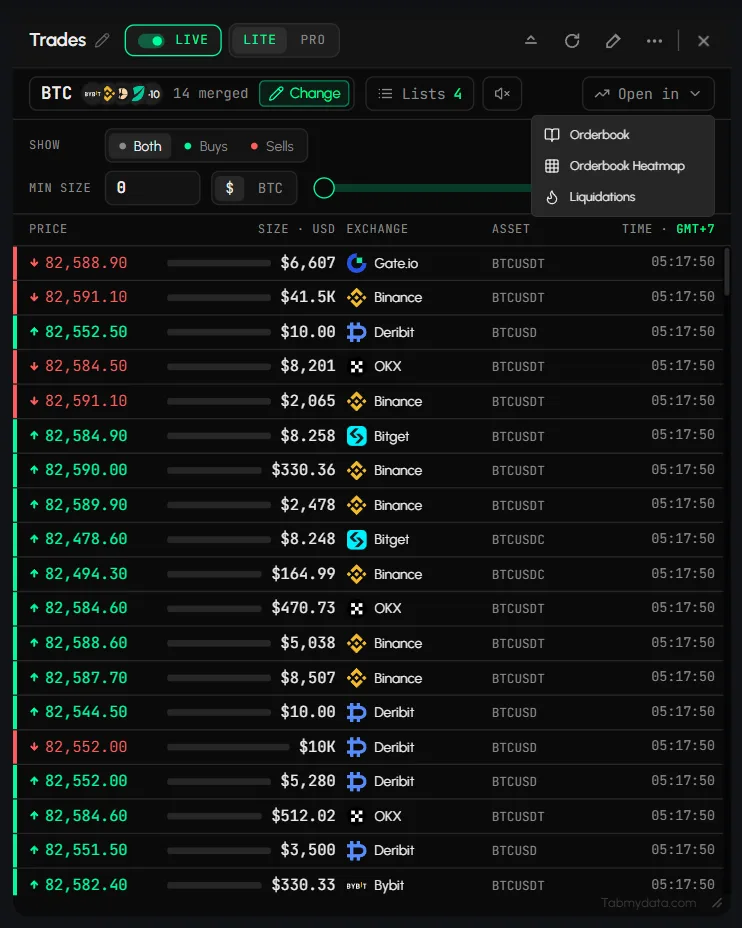Change the GMT+7 timezone setting
The width and height of the screenshot is (742, 928).
(x=695, y=229)
